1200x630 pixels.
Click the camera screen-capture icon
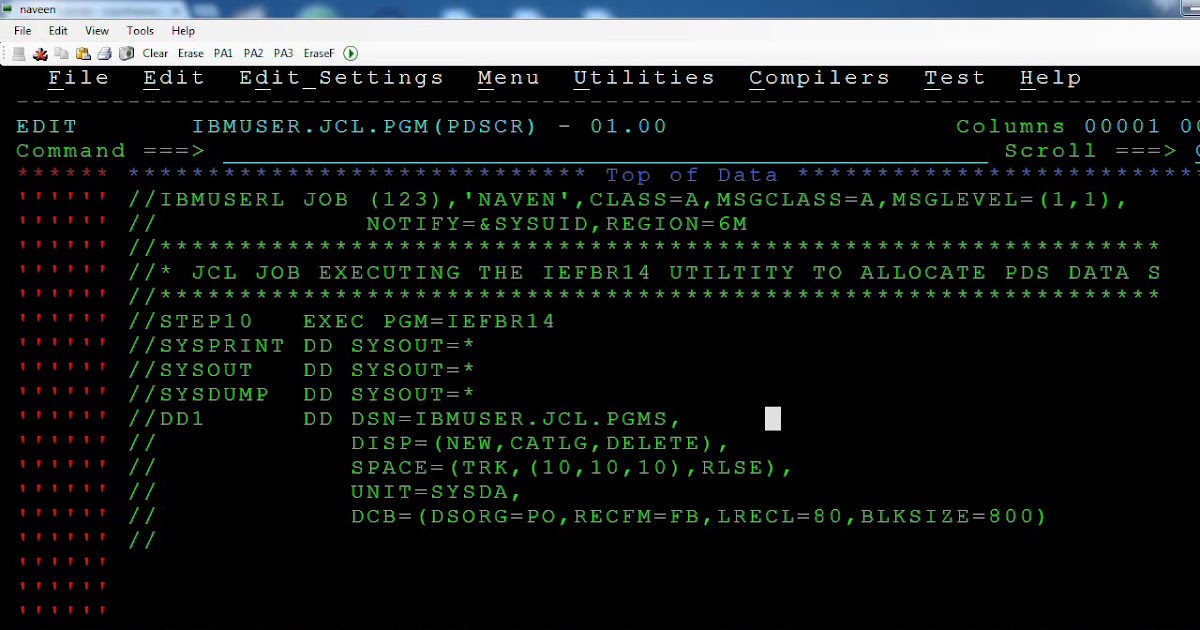point(126,53)
